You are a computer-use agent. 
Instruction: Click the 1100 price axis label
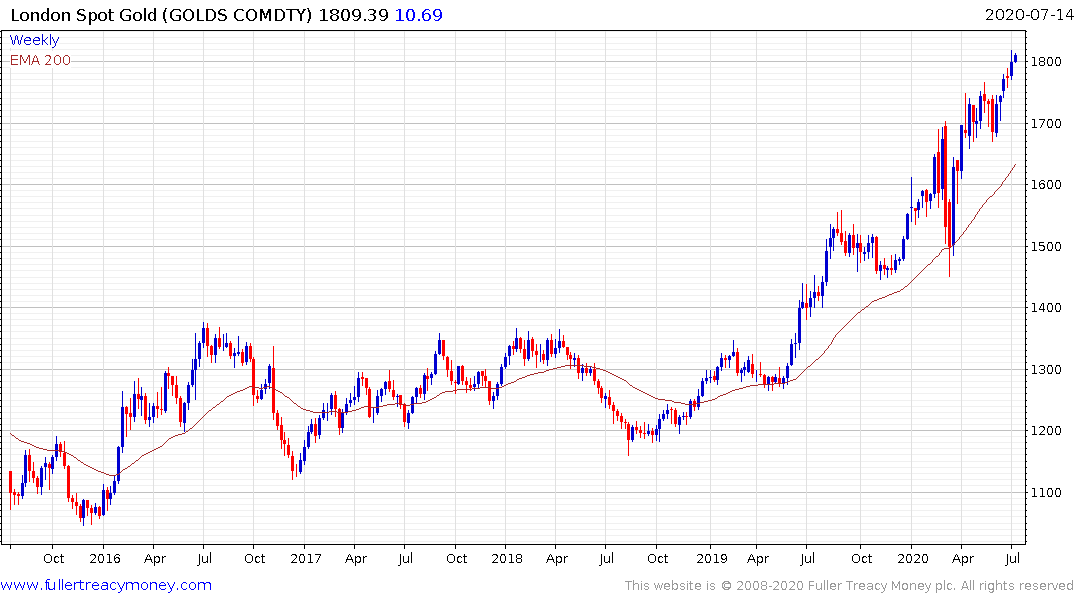click(1046, 492)
